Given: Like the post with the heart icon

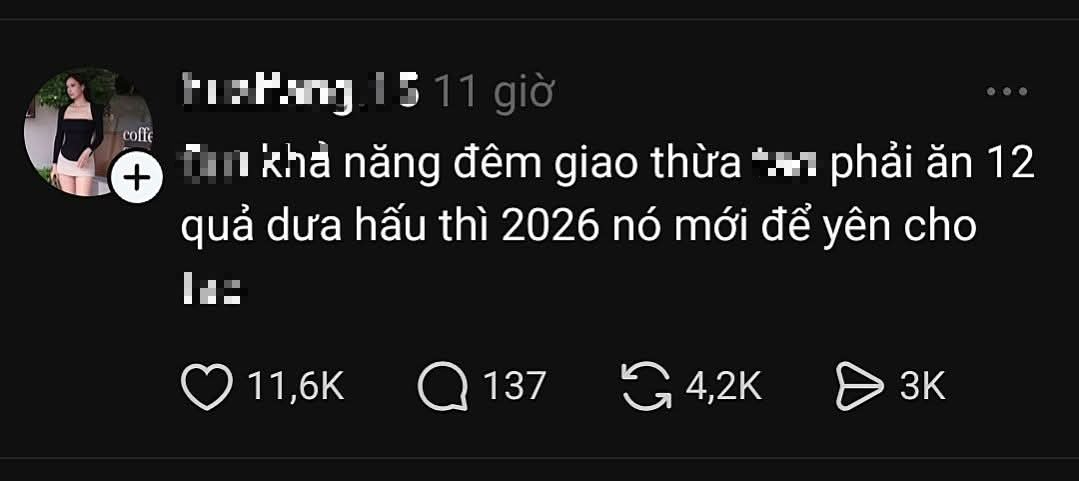Looking at the screenshot, I should click(x=206, y=387).
